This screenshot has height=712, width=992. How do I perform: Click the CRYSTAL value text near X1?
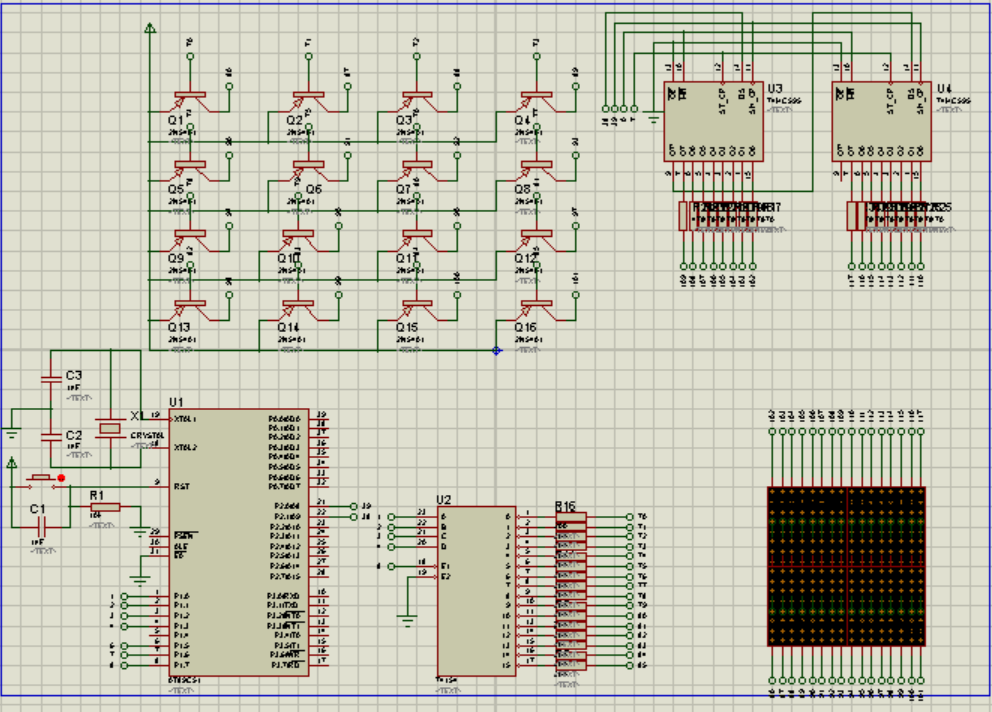pyautogui.click(x=147, y=435)
